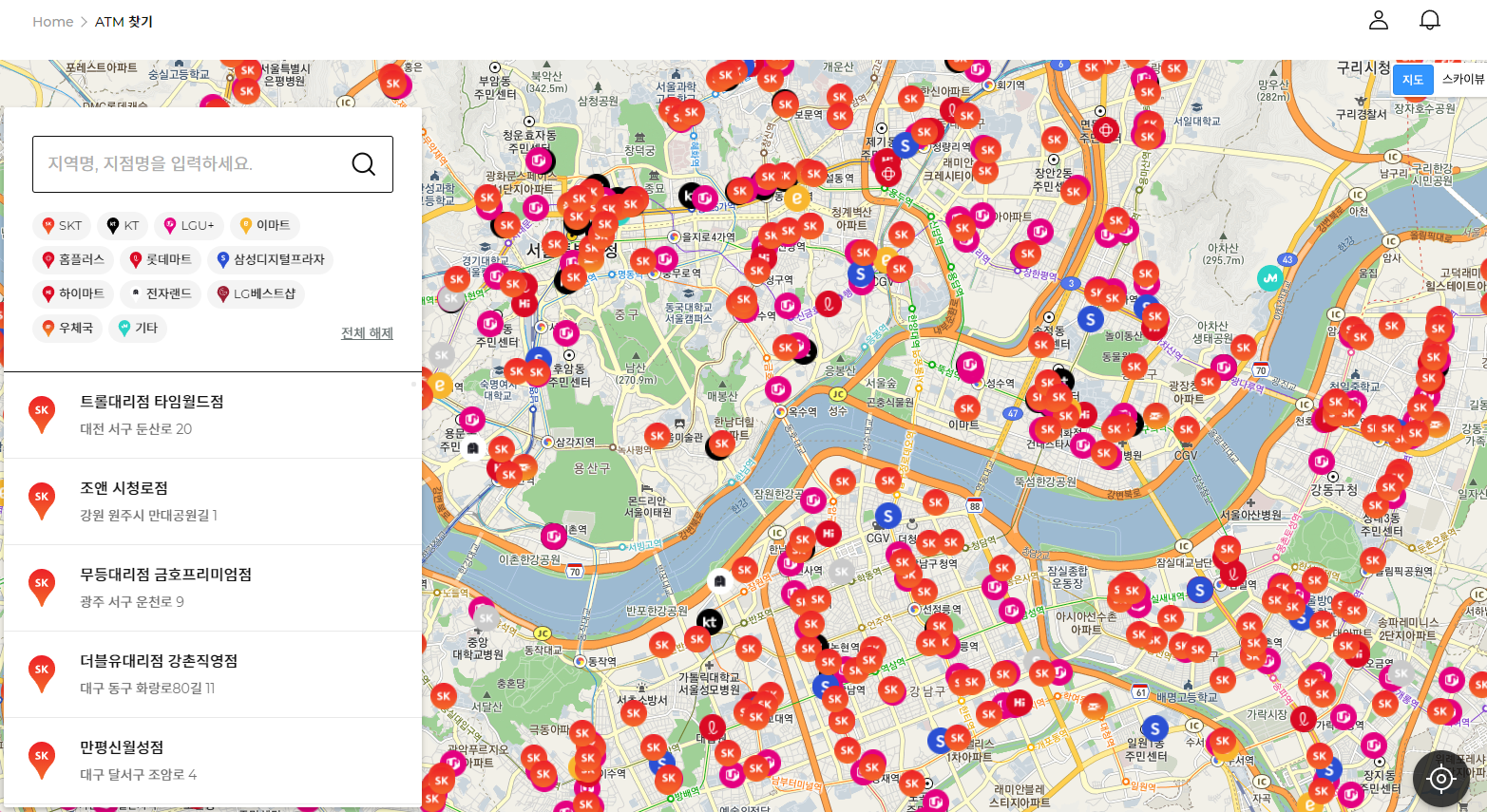Image resolution: width=1487 pixels, height=812 pixels.
Task: Toggle the 홈플러스 filter chip
Action: pyautogui.click(x=74, y=259)
